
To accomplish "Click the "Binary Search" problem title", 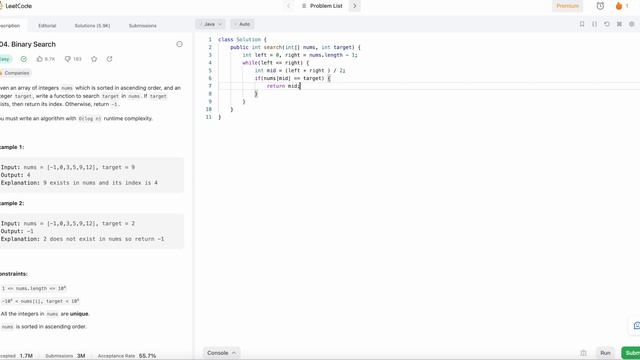I will (33, 44).
